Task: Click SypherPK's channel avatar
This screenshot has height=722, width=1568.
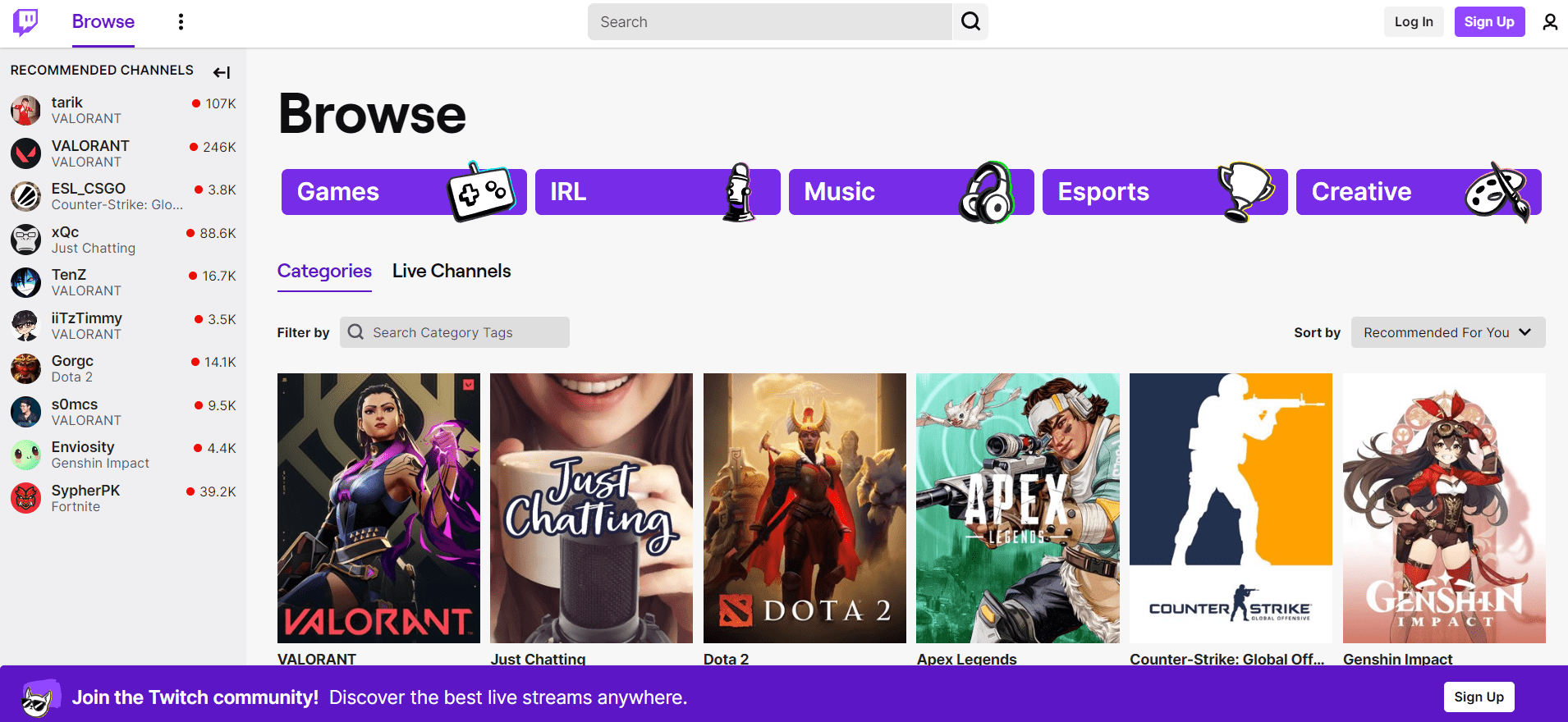Action: pos(25,498)
